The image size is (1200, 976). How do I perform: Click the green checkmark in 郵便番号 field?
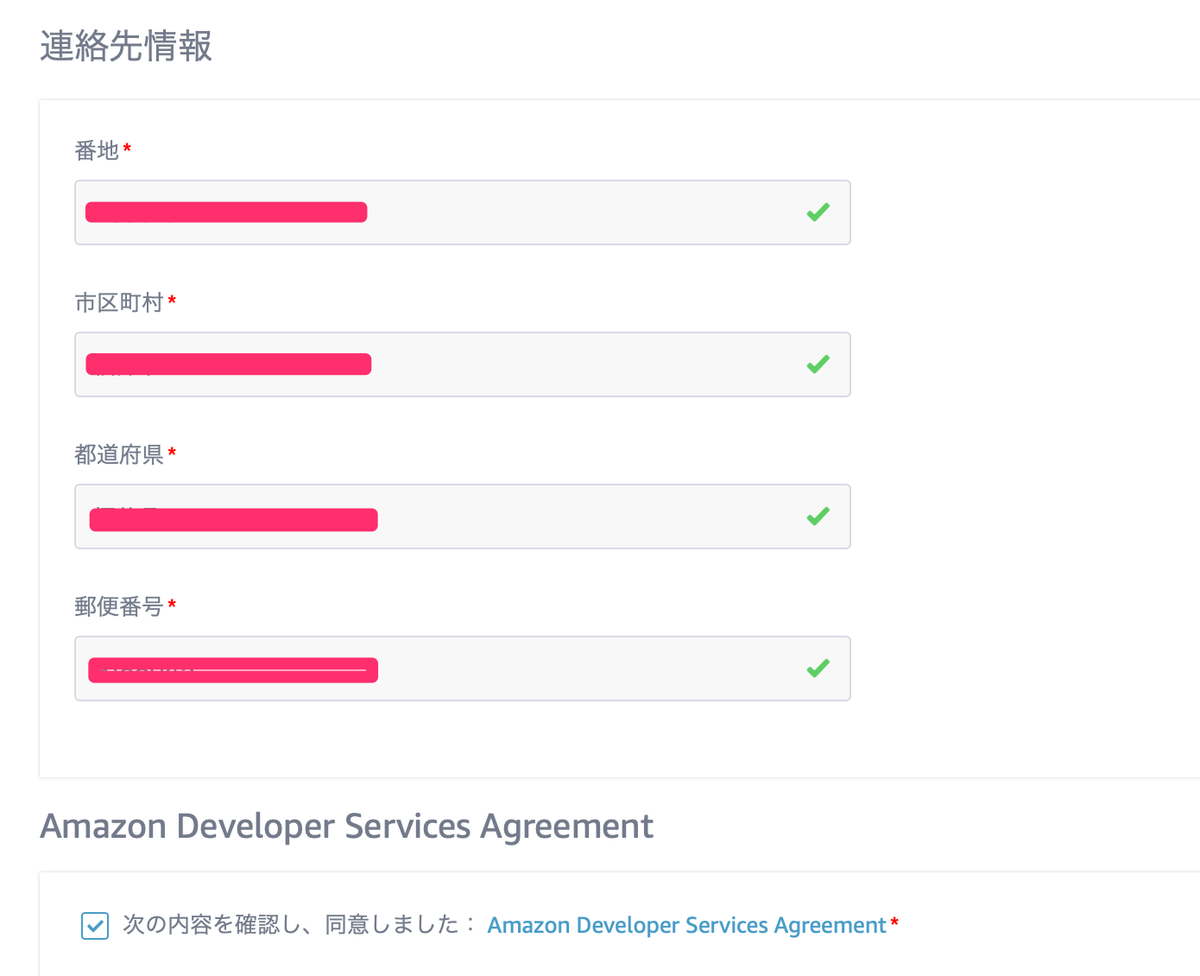pyautogui.click(x=818, y=667)
